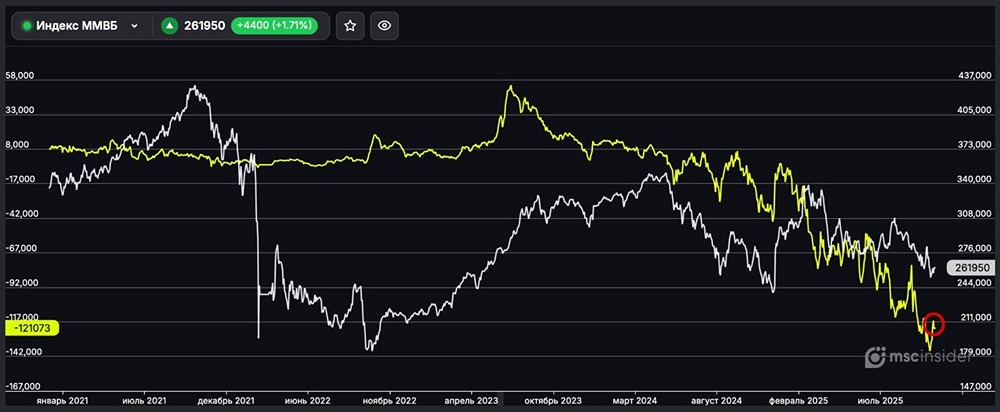
Task: Click the 244,000 right axis value
Action: coord(976,283)
